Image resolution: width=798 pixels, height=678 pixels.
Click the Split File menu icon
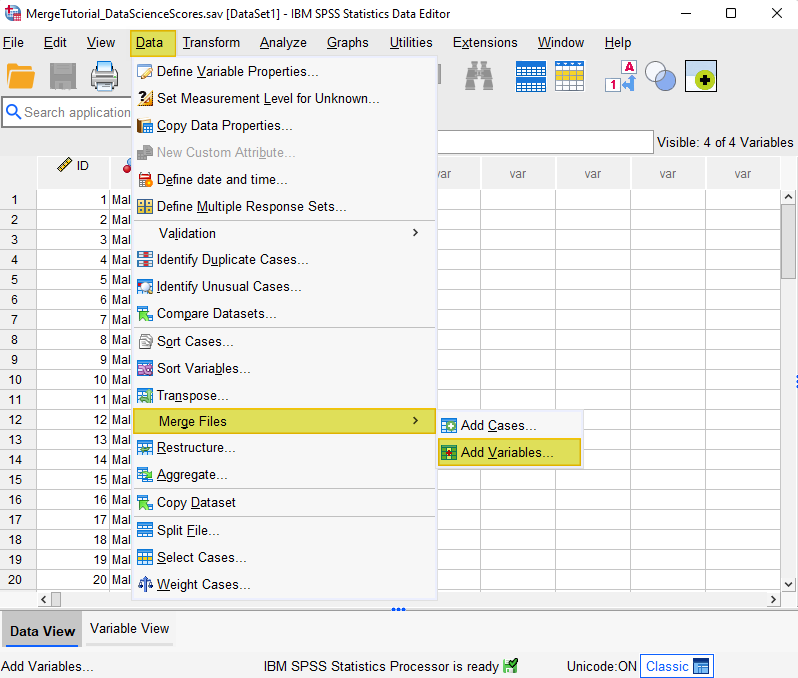pyautogui.click(x=145, y=530)
